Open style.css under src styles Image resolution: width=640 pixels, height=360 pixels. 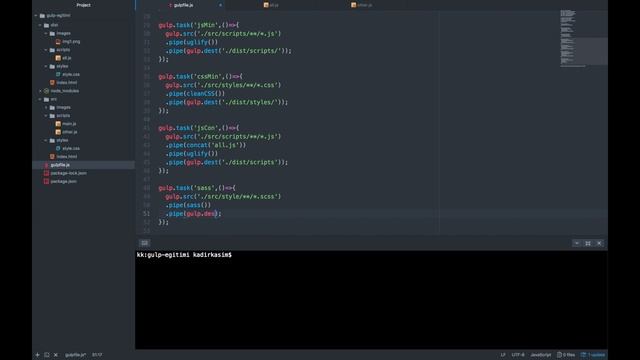click(x=71, y=148)
